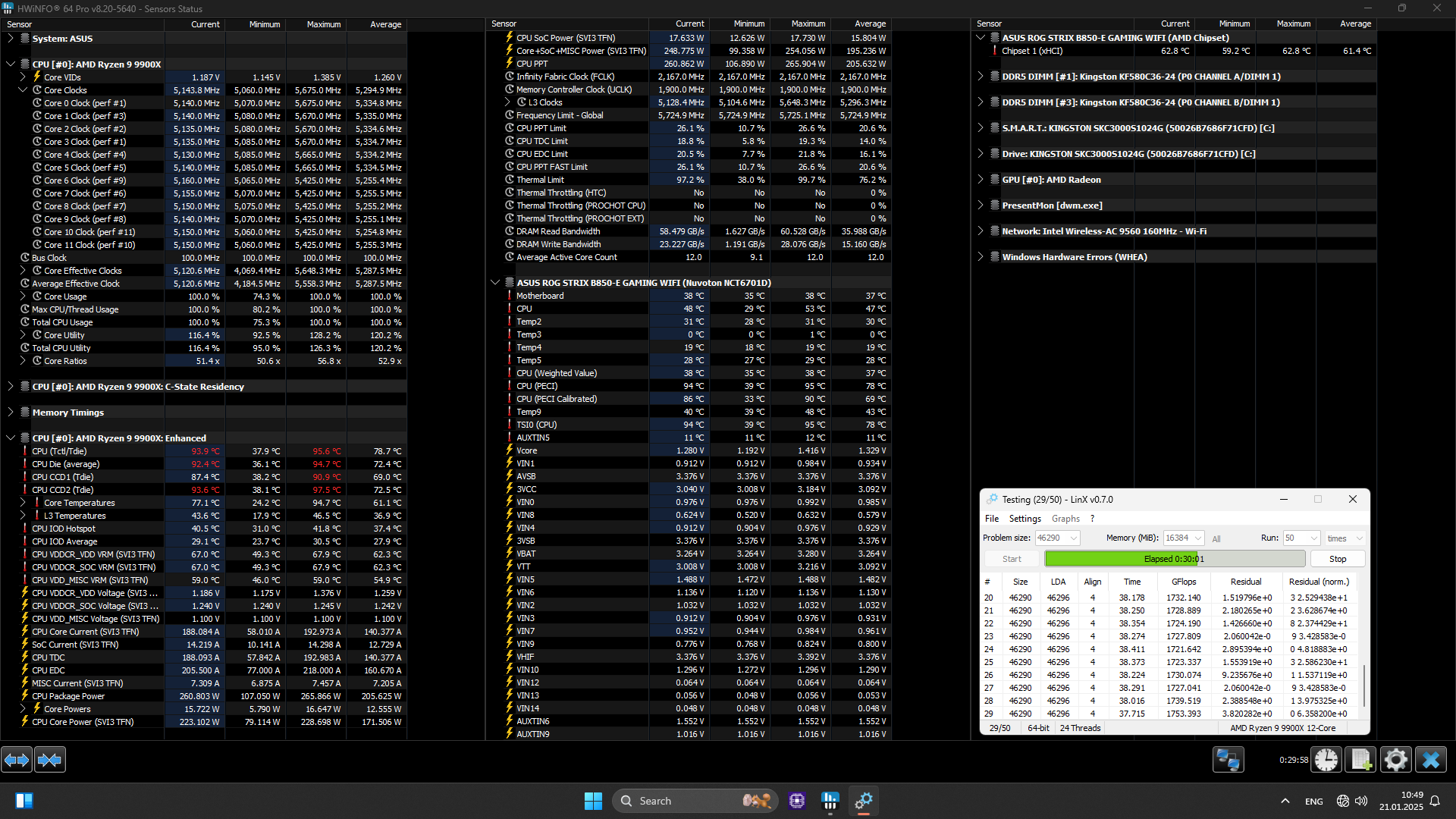1456x819 pixels.
Task: Expand the Memory Timings section
Action: [11, 413]
